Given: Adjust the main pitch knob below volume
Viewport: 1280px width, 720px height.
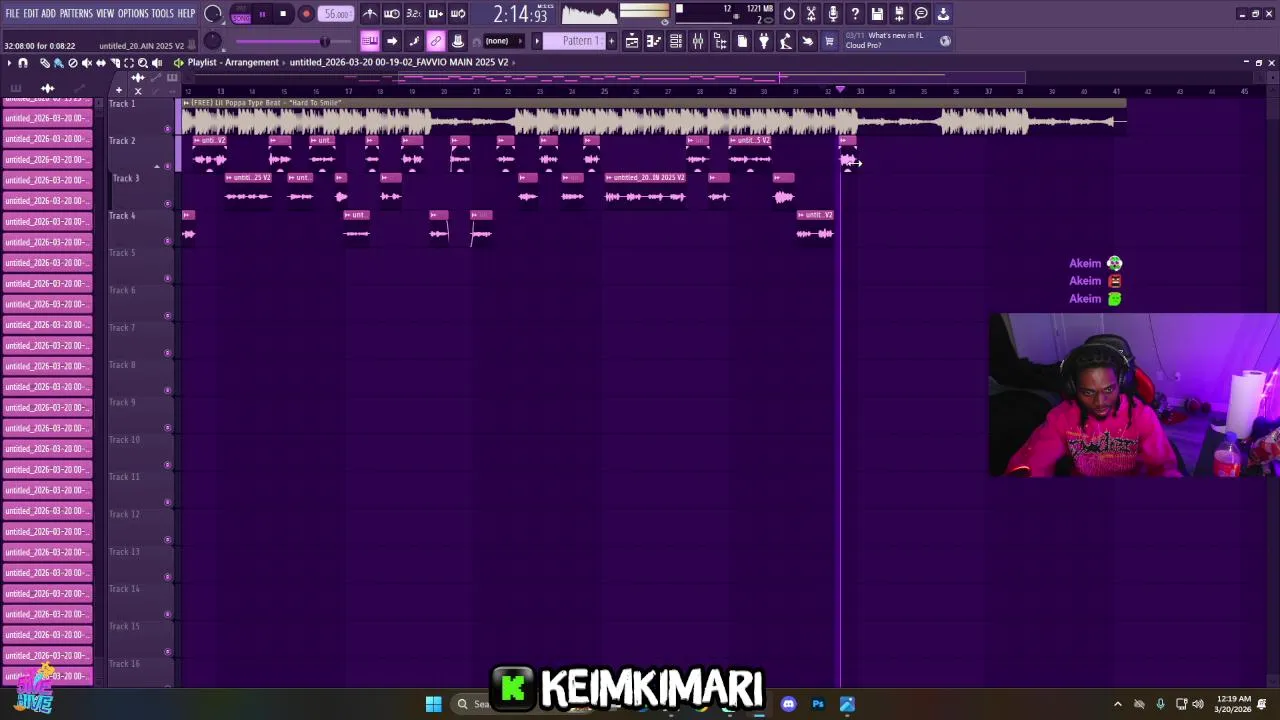Looking at the screenshot, I should pyautogui.click(x=213, y=41).
